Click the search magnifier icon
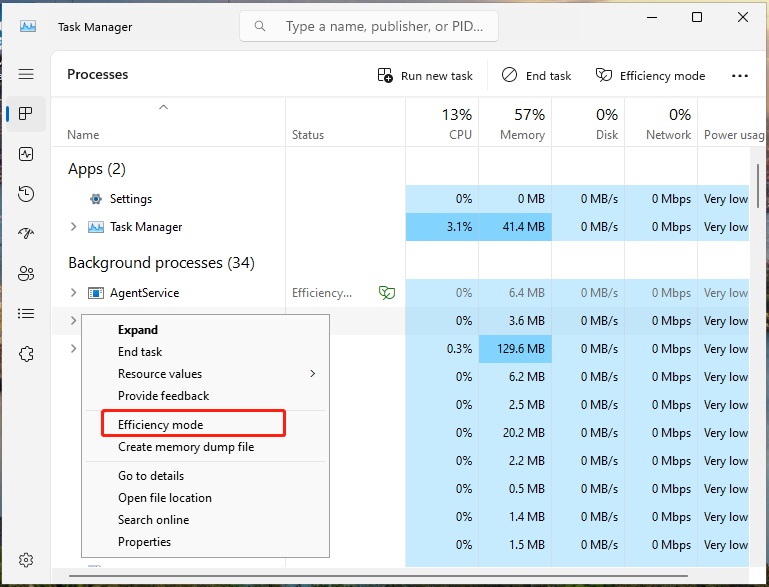This screenshot has height=587, width=769. pos(260,26)
